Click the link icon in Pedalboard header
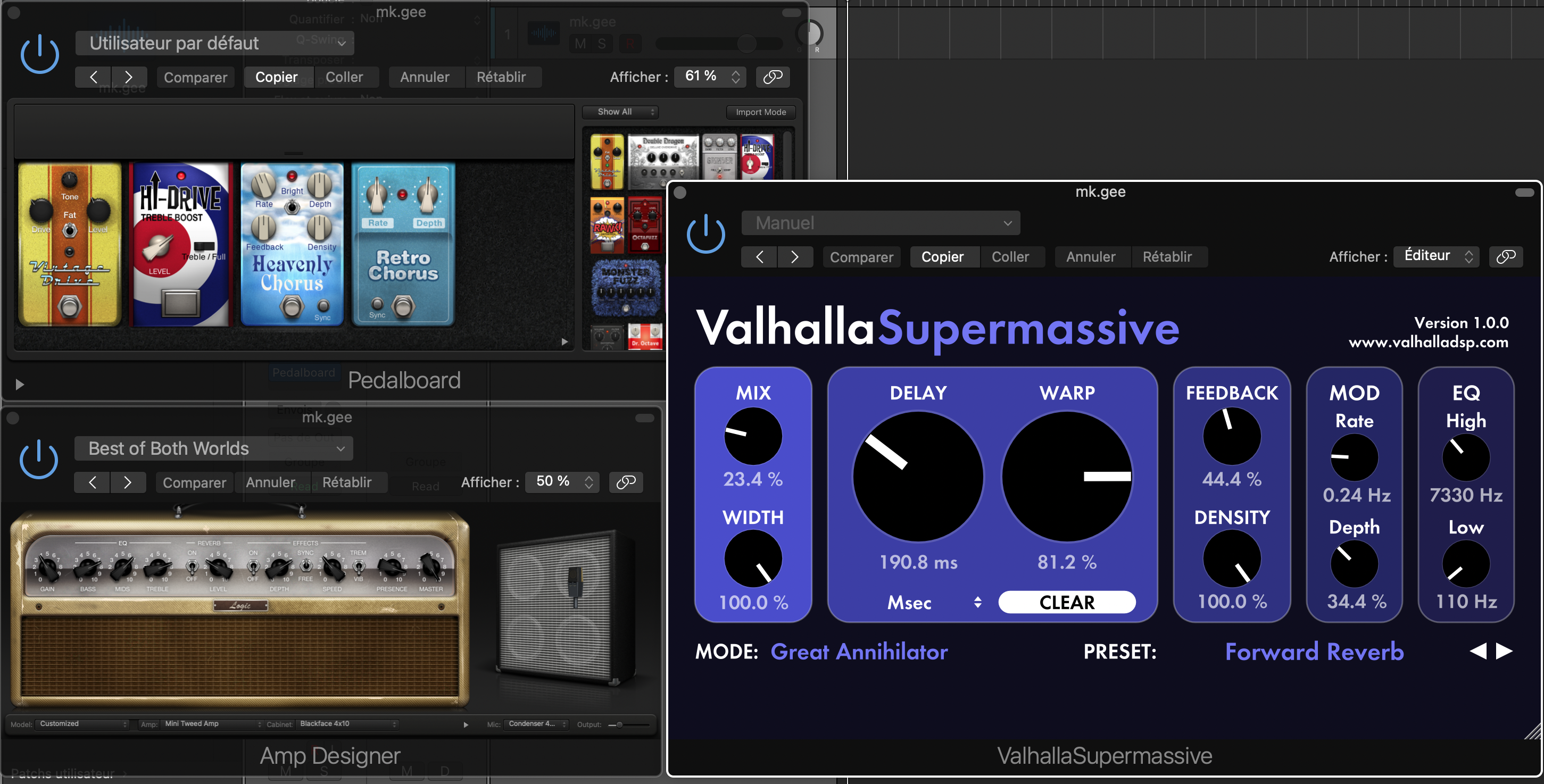1544x784 pixels. coord(773,77)
